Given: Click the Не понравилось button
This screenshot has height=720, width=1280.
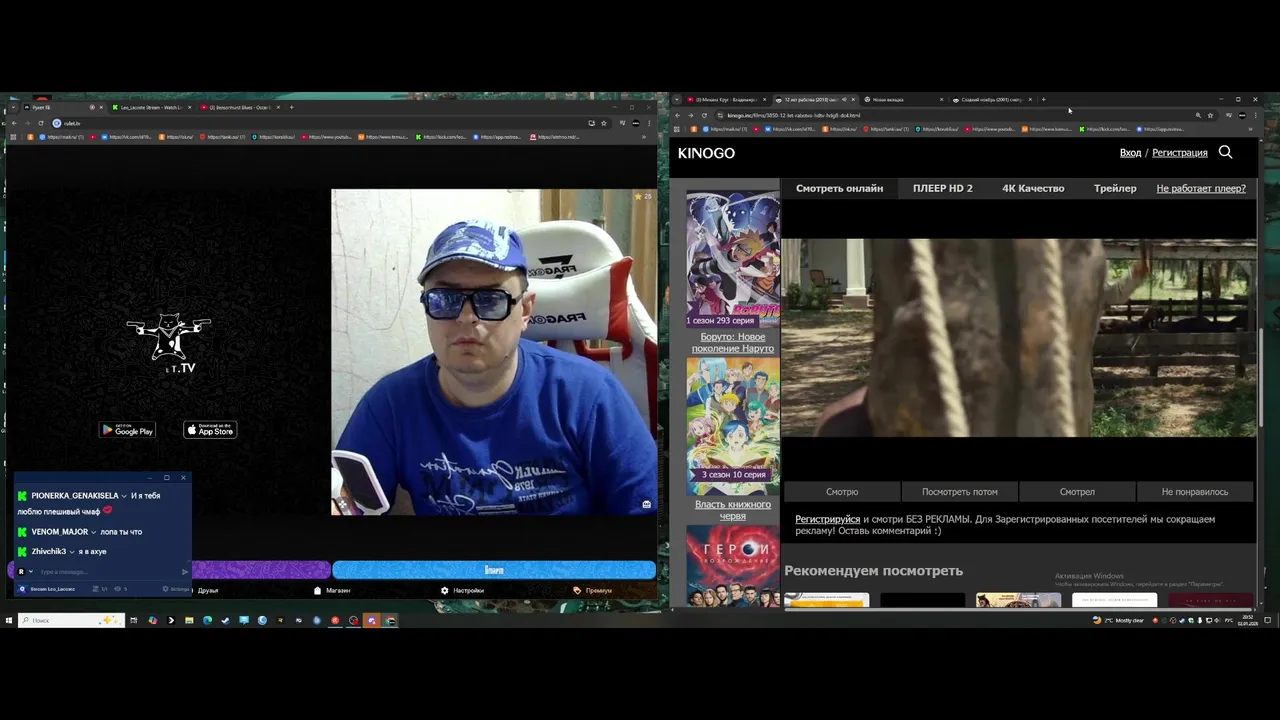Looking at the screenshot, I should (1195, 492).
